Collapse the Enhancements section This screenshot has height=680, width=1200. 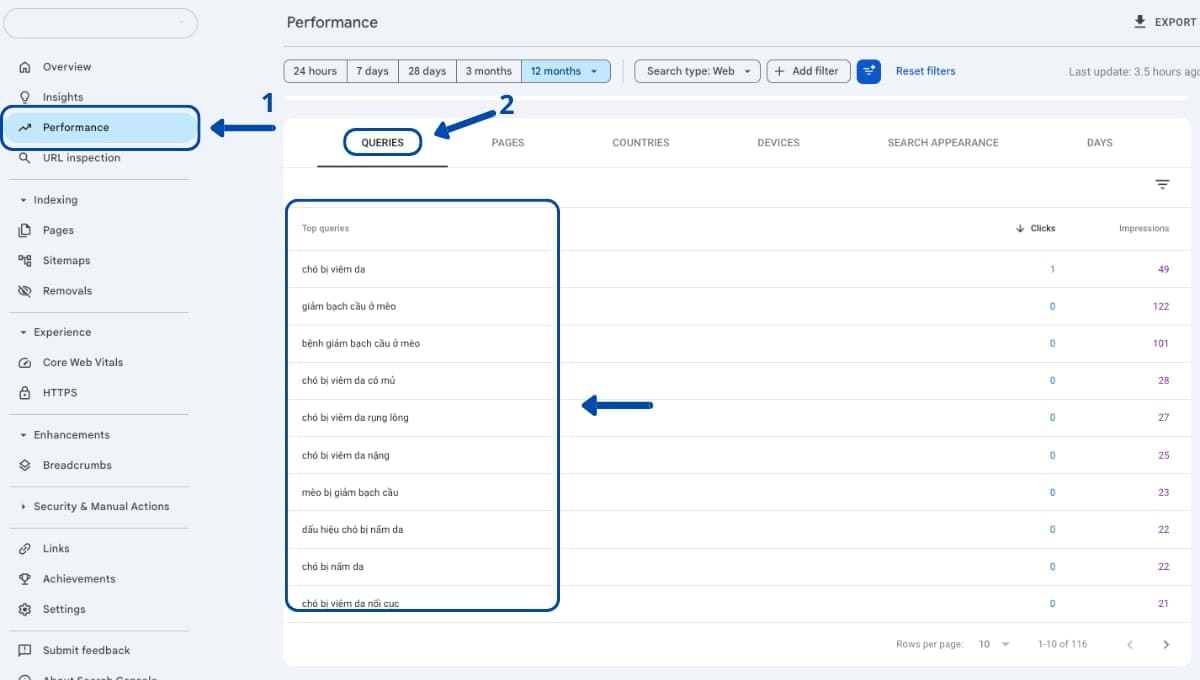click(x=23, y=435)
